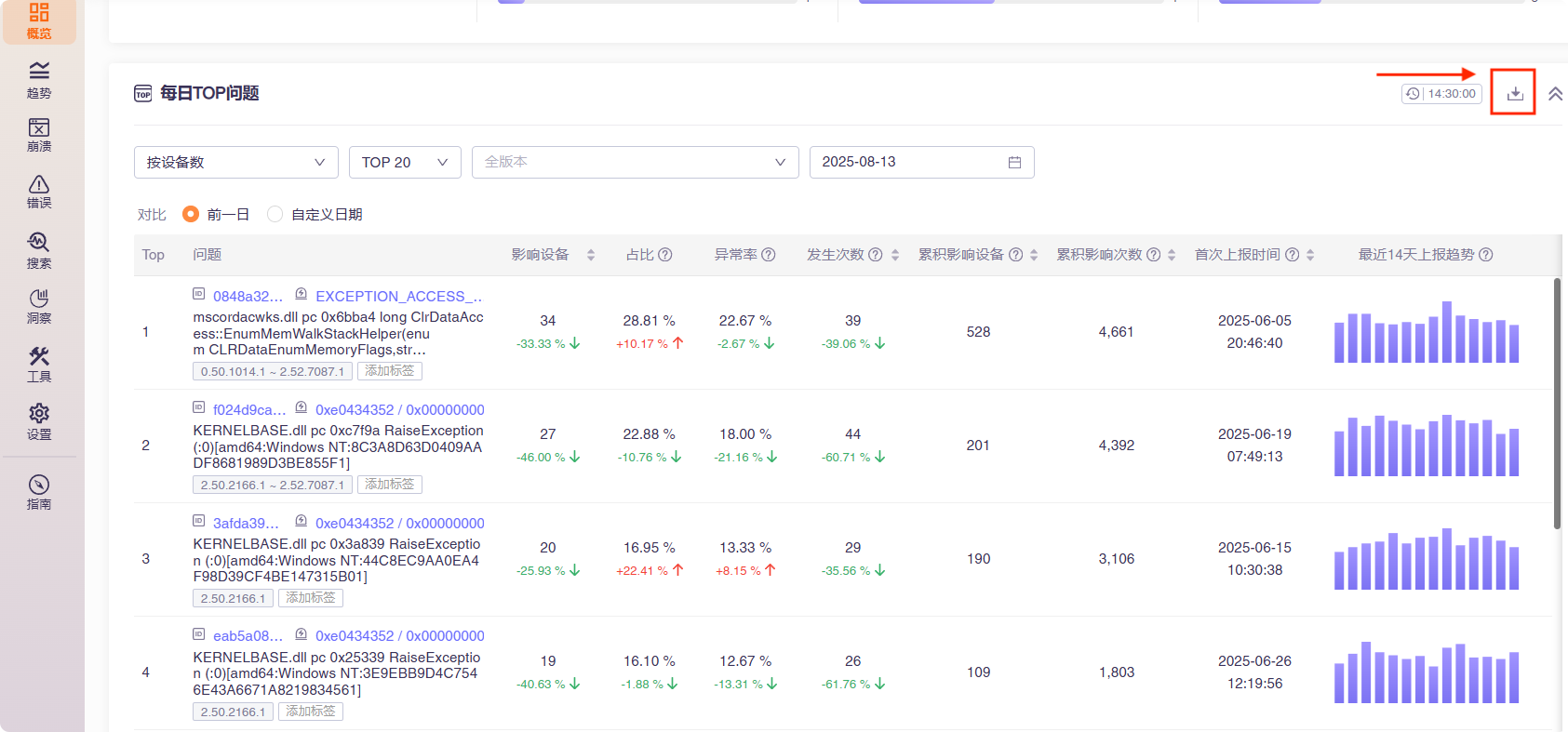Click the 14-day trend chart in row 2
Screen dimensions: 1568x732
(1427, 446)
